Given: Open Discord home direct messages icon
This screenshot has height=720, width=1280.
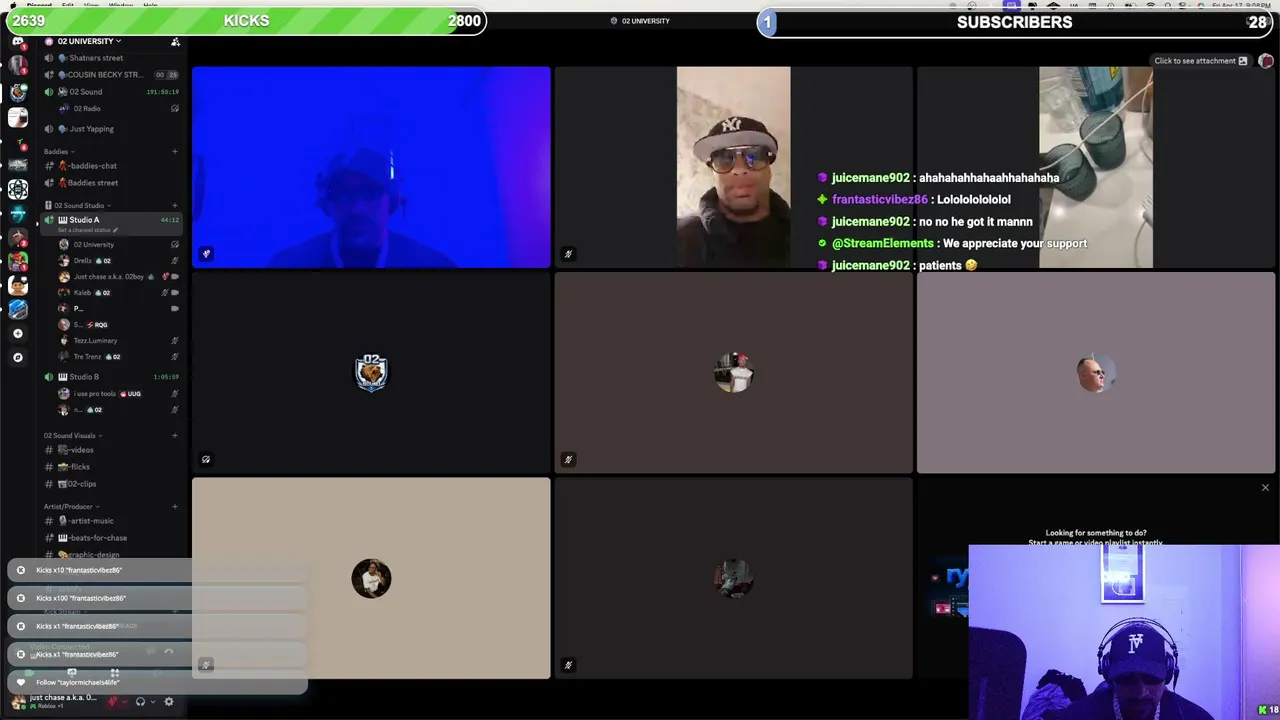Looking at the screenshot, I should coord(17,41).
